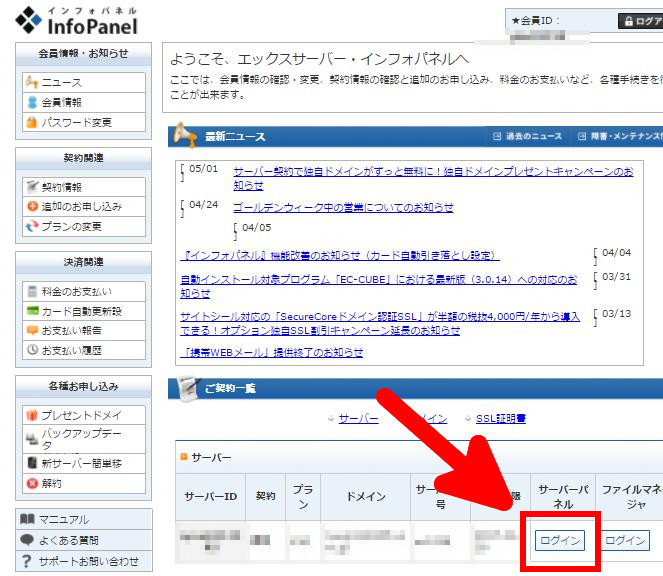The height and width of the screenshot is (576, 663).
Task: Click the よくある質問 bubble icon
Action: [27, 540]
